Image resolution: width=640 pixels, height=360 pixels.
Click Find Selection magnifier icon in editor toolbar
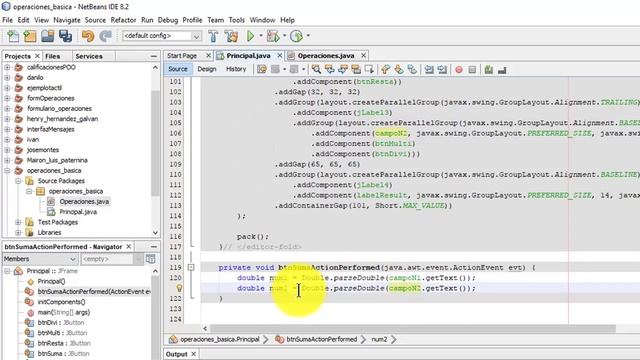[x=316, y=69]
